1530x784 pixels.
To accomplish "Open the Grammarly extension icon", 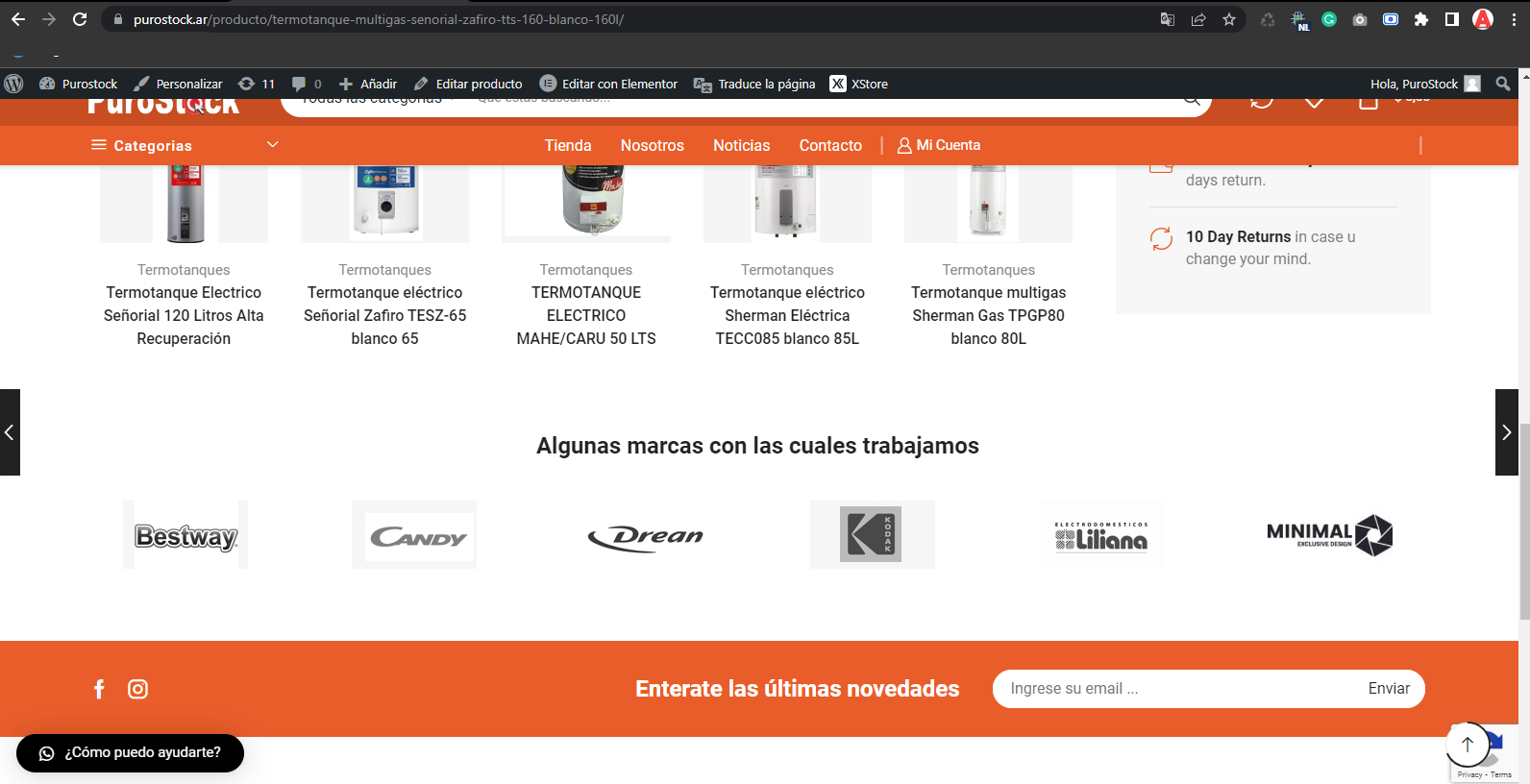I will [1329, 19].
